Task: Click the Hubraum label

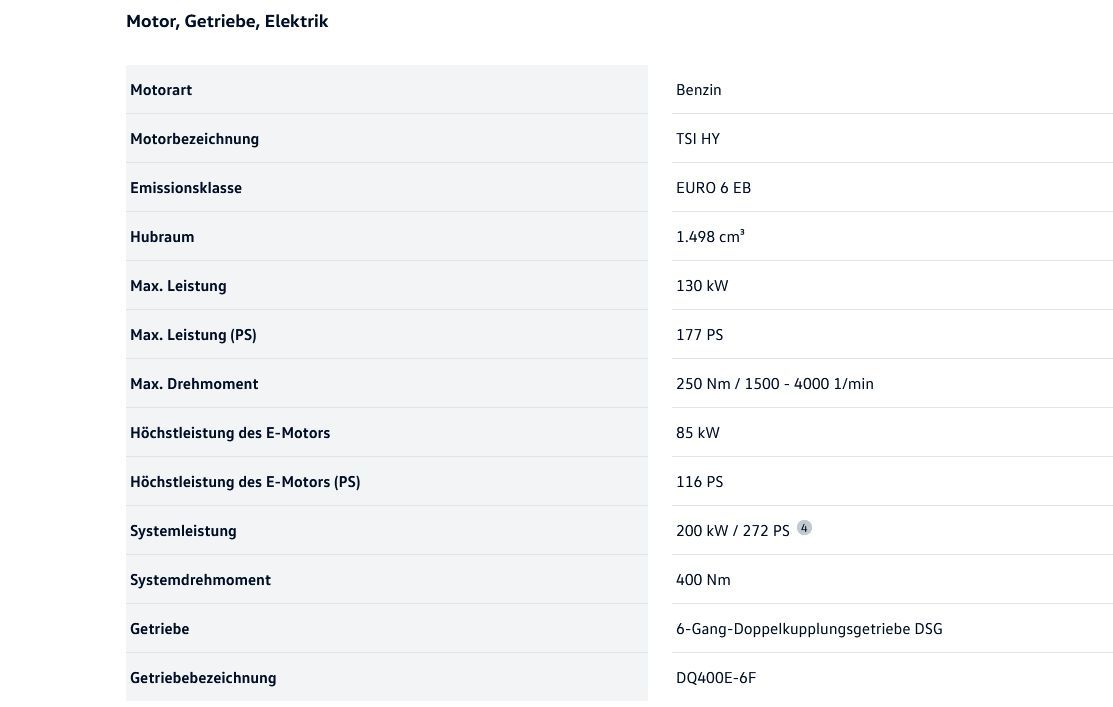Action: (x=162, y=237)
